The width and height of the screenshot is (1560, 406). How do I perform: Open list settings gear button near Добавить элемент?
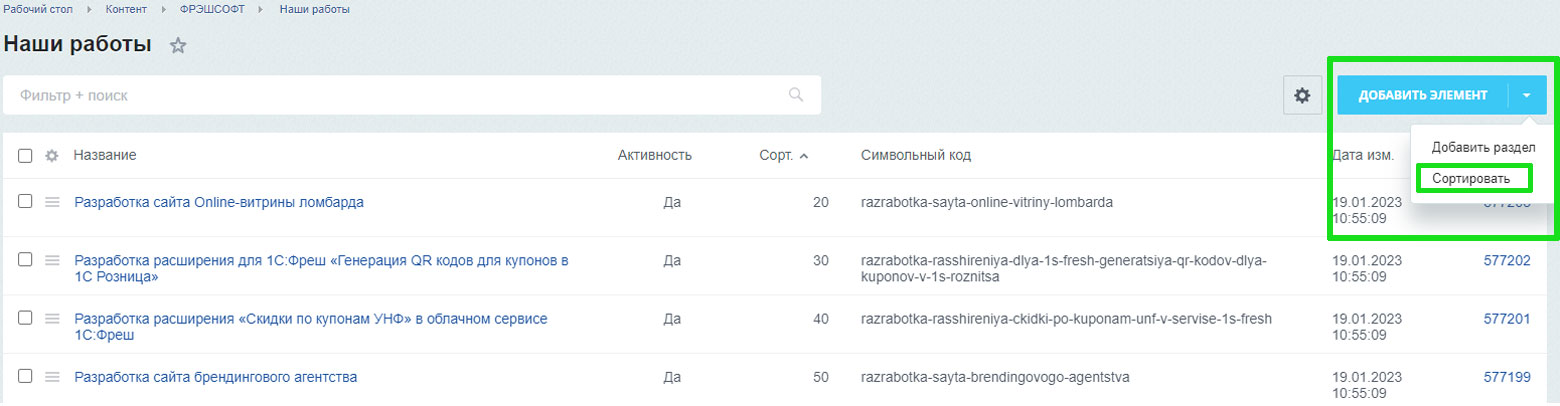(1302, 95)
